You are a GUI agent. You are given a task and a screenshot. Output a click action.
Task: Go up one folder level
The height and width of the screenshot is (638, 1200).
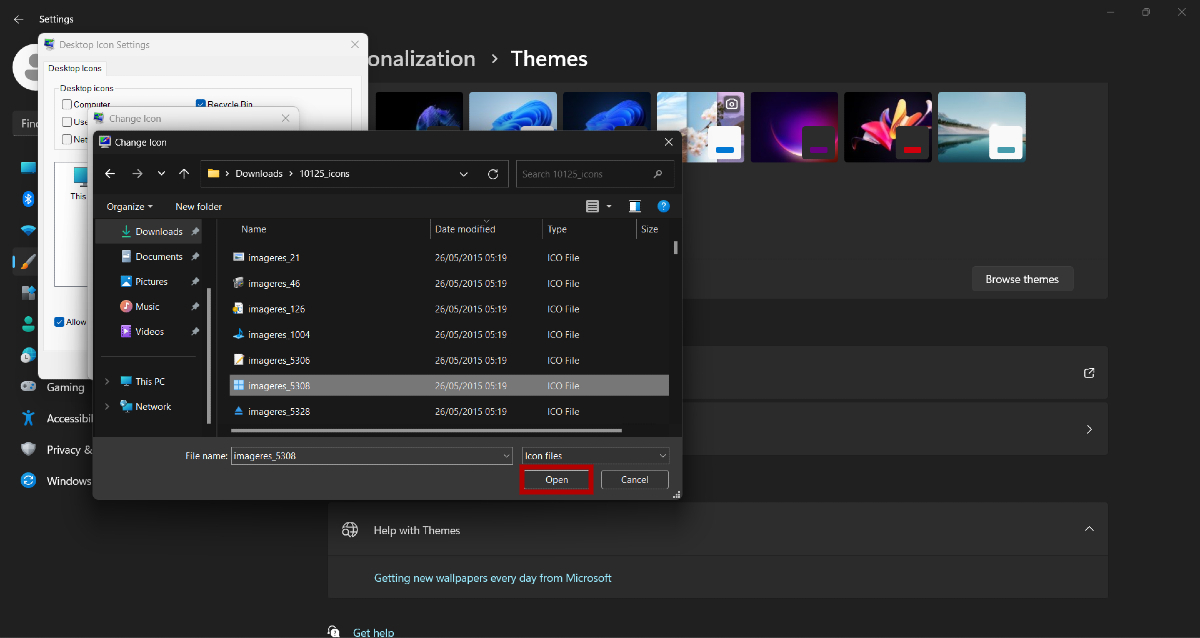[x=184, y=174]
